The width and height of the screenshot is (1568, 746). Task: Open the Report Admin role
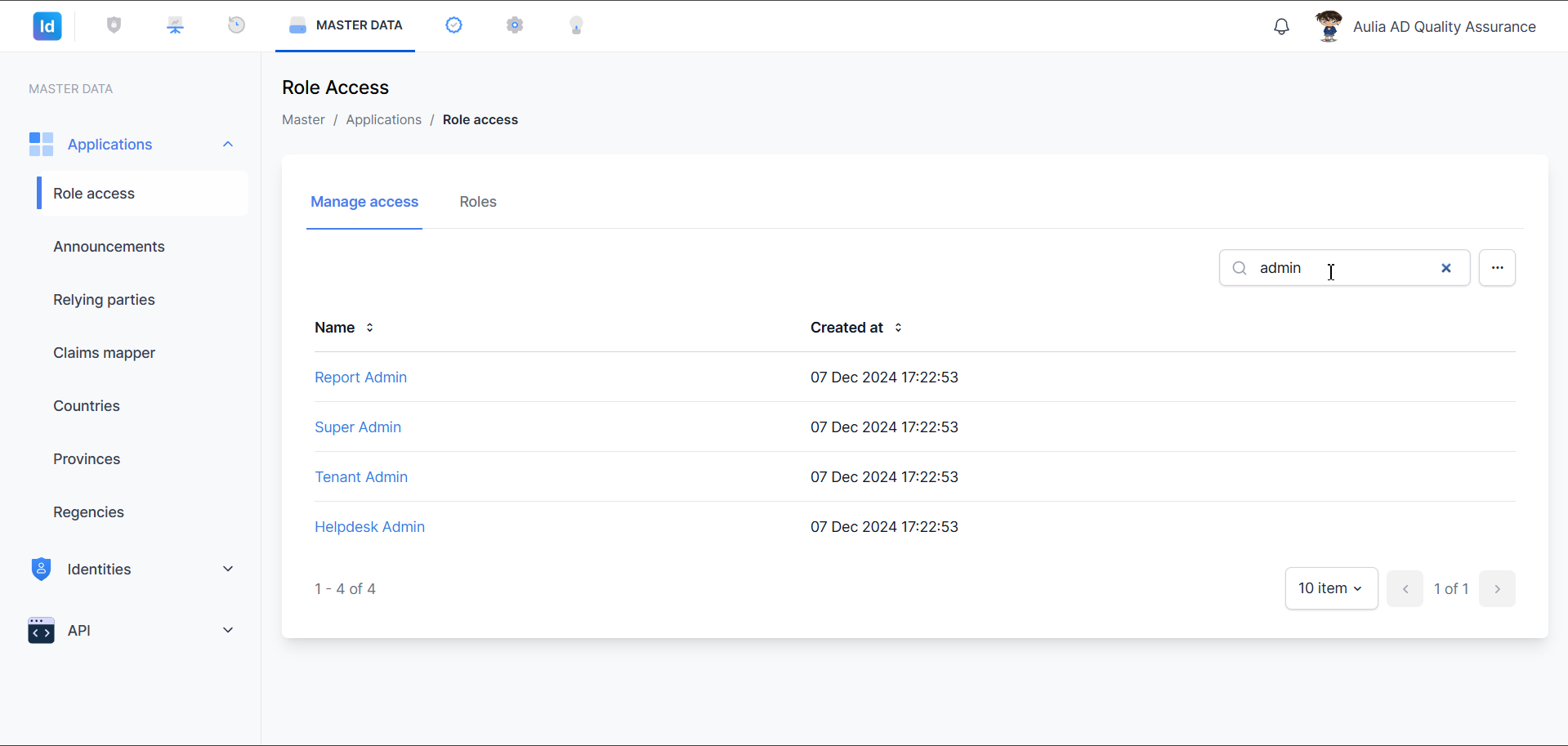(360, 377)
